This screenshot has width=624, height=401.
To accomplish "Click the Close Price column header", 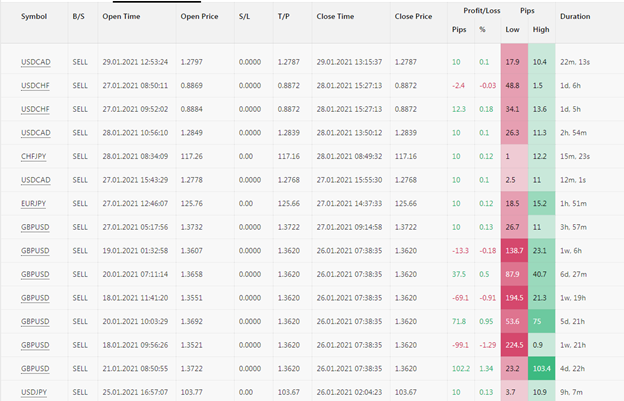I will click(x=413, y=17).
